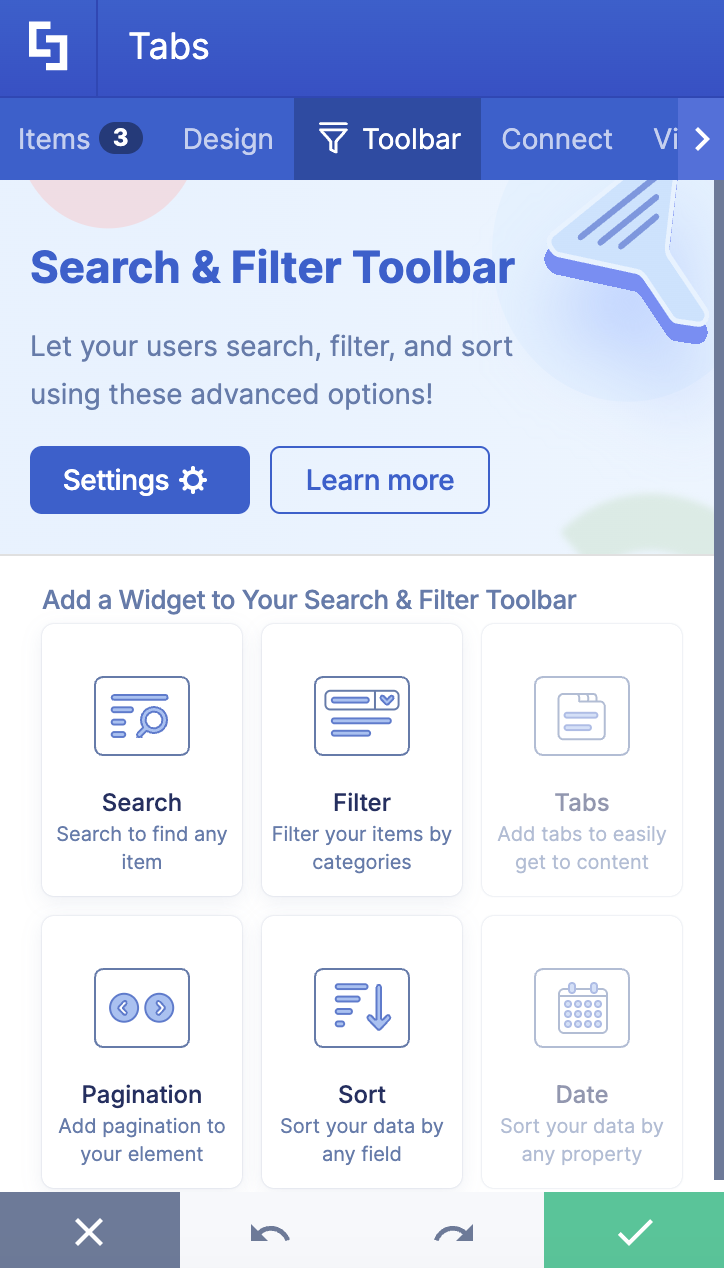Click the app logo in the header
Image resolution: width=724 pixels, height=1268 pixels.
pos(47,47)
